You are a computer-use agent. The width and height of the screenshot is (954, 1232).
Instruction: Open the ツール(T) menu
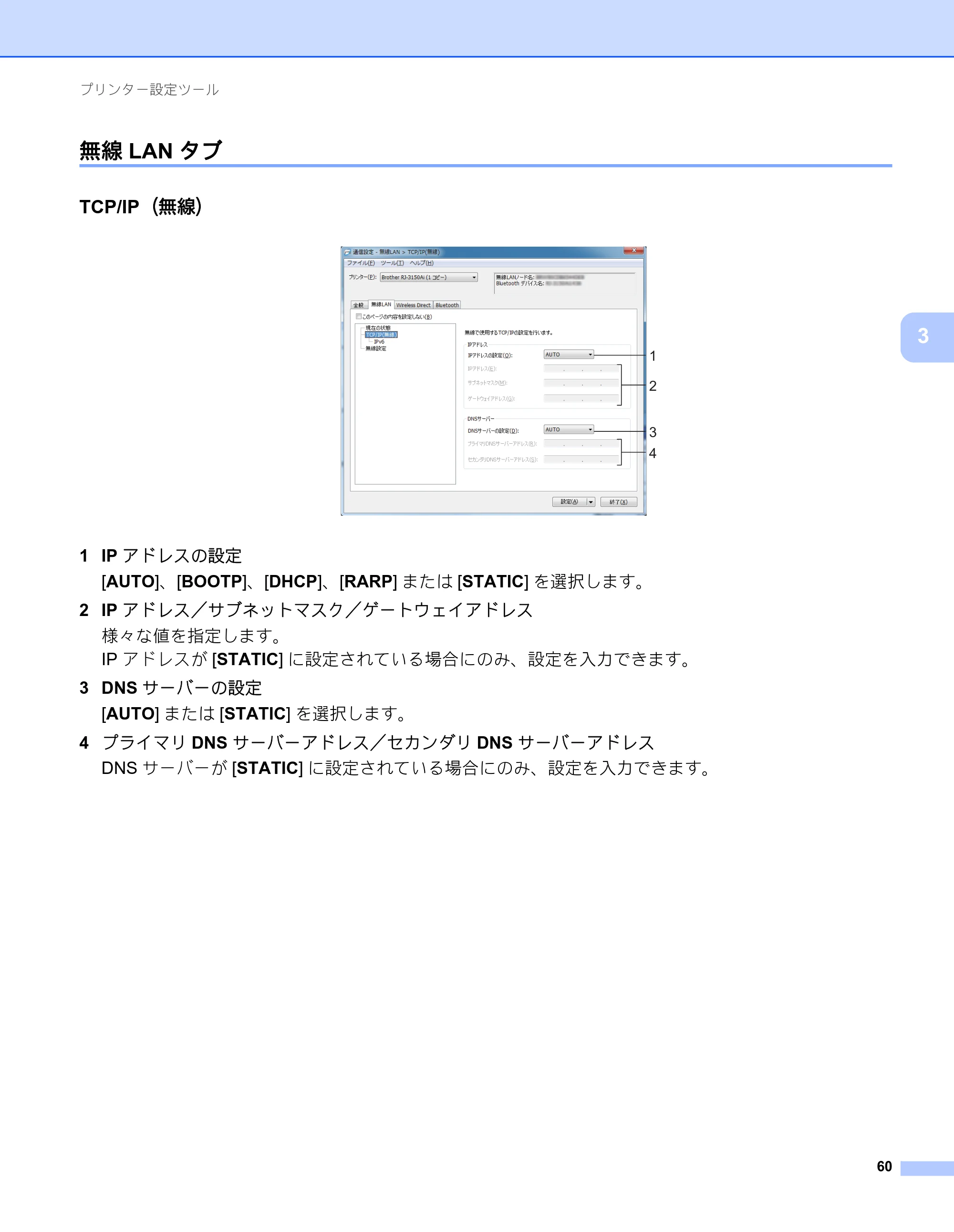(x=392, y=263)
